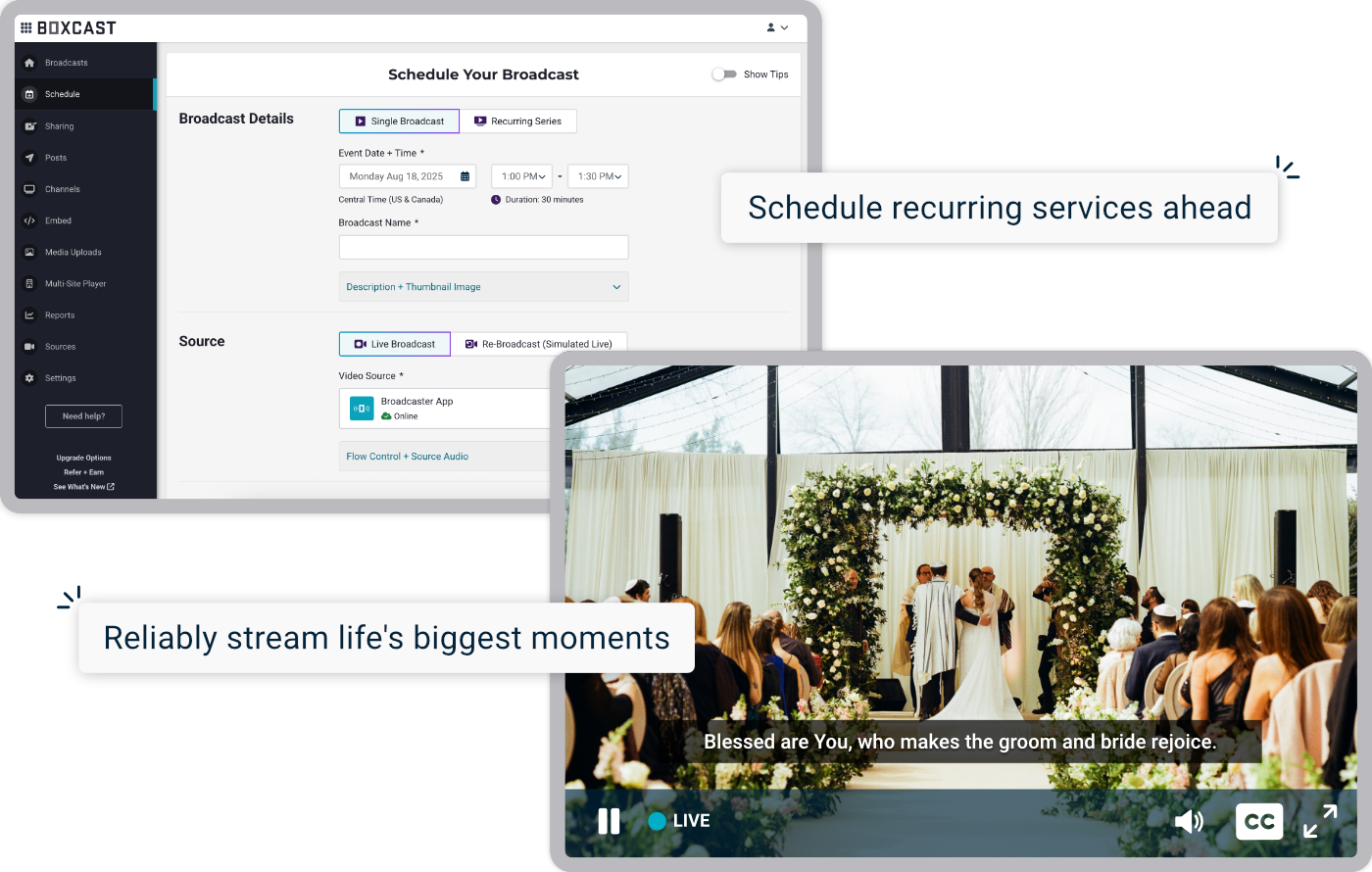Click the Channels monitor icon
The image size is (1372, 872).
[29, 189]
